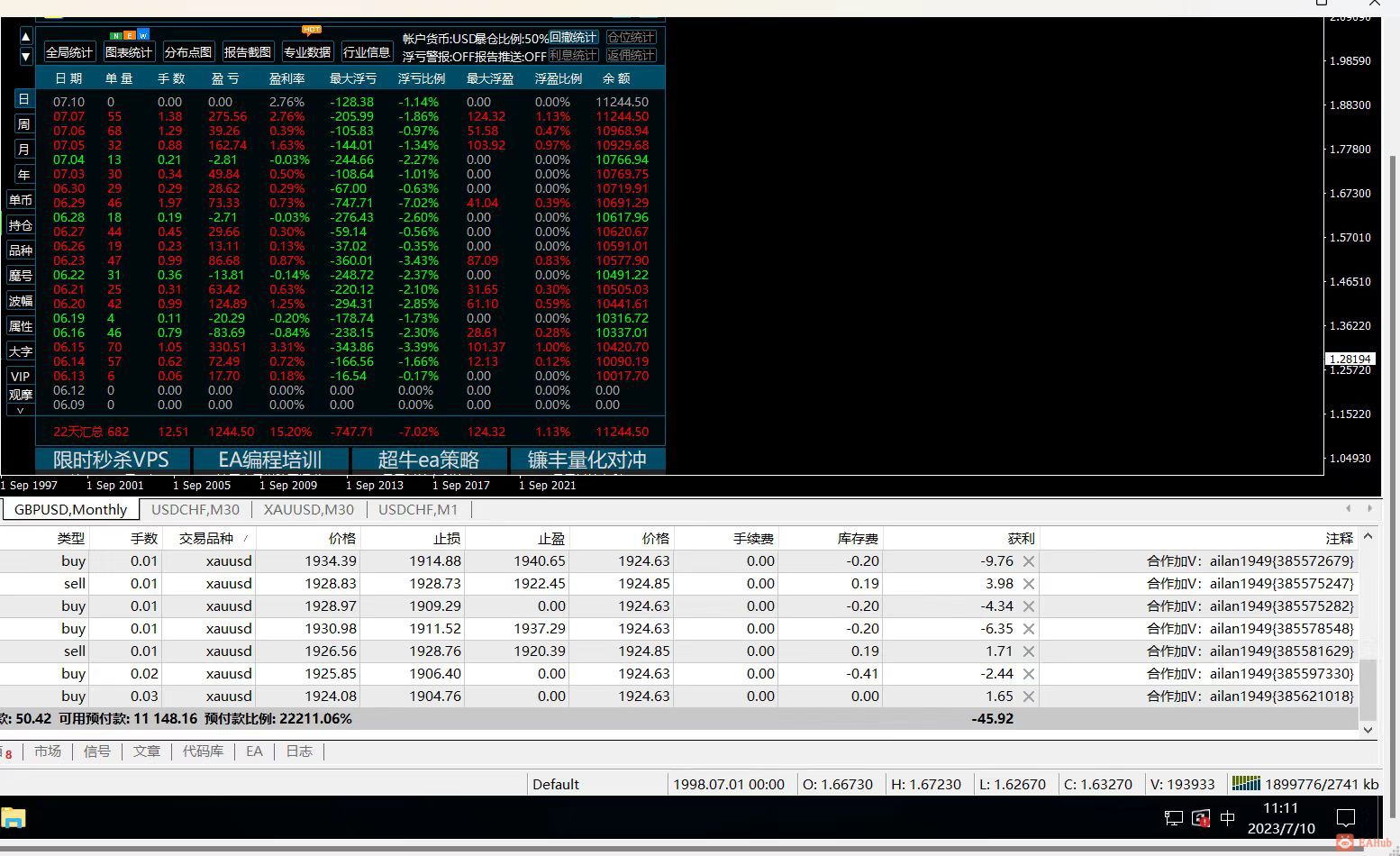The width and height of the screenshot is (1400, 856).
Task: Sort trades by 获利 profit column header
Action: [961, 538]
